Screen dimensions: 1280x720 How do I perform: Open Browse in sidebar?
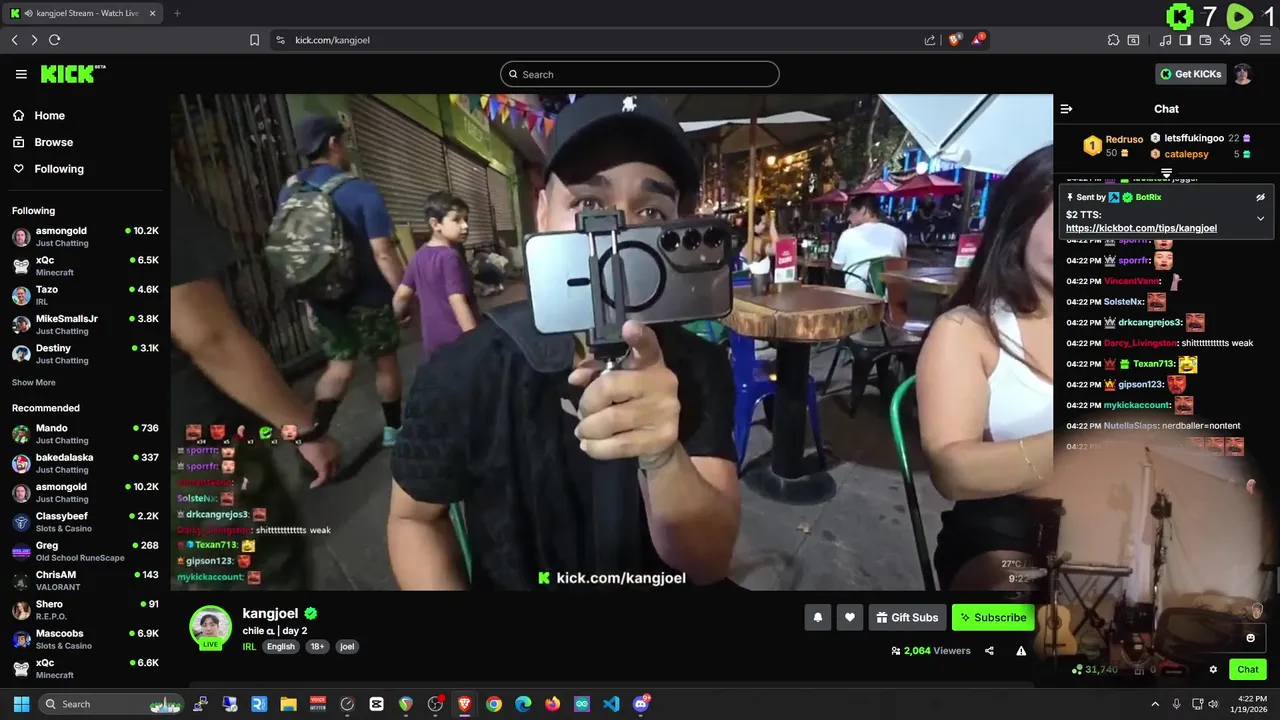tap(53, 142)
